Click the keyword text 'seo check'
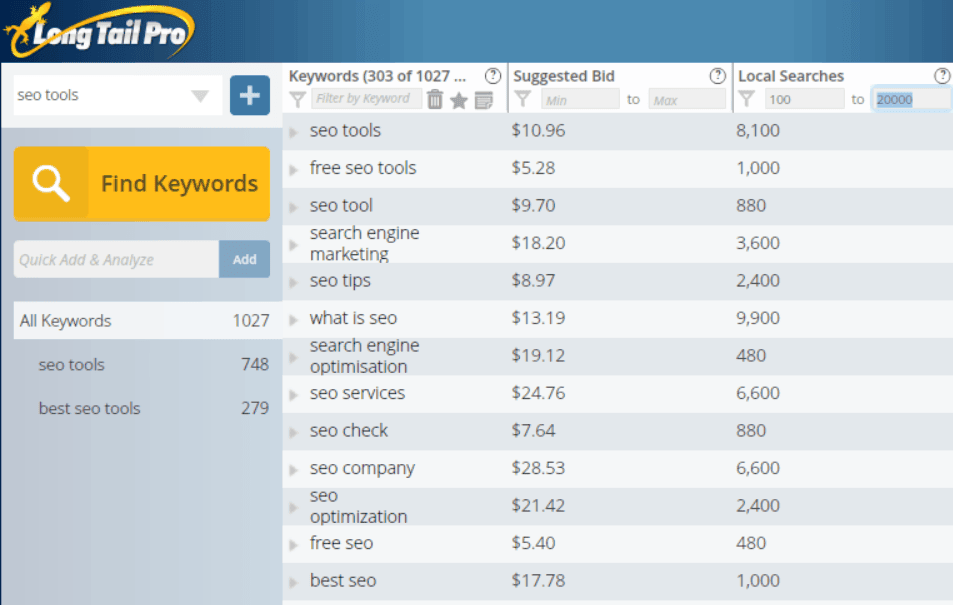Viewport: 953px width, 605px height. [x=349, y=430]
